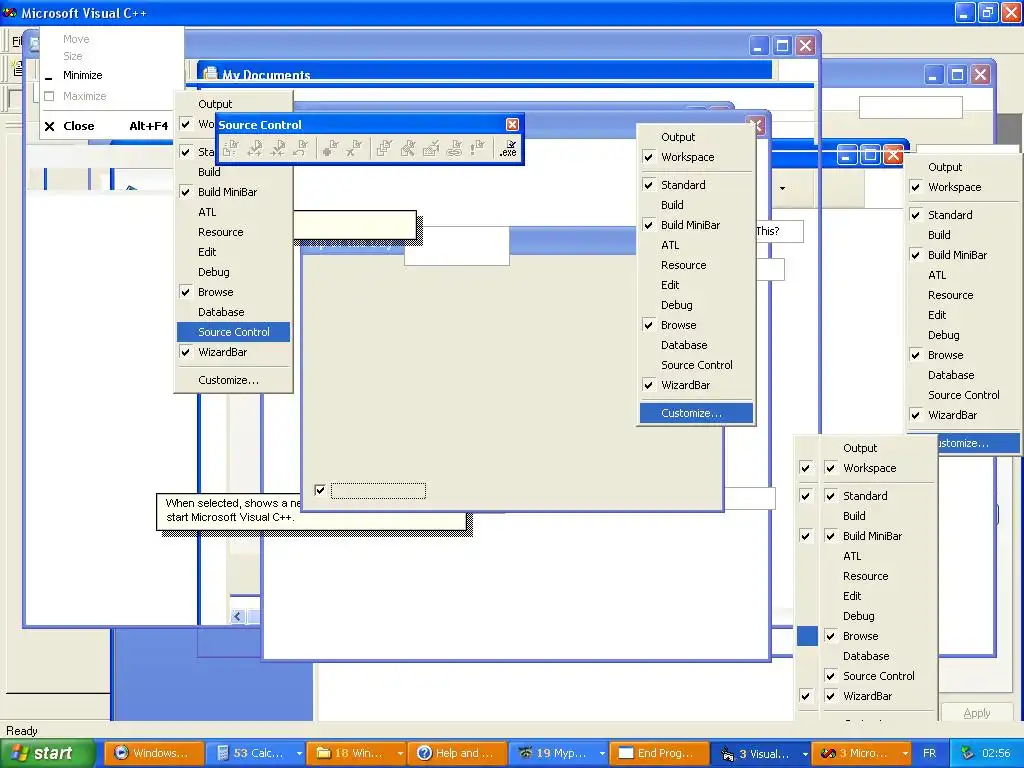The width and height of the screenshot is (1024, 768).
Task: Click the system tray icon beside the clock
Action: (967, 753)
